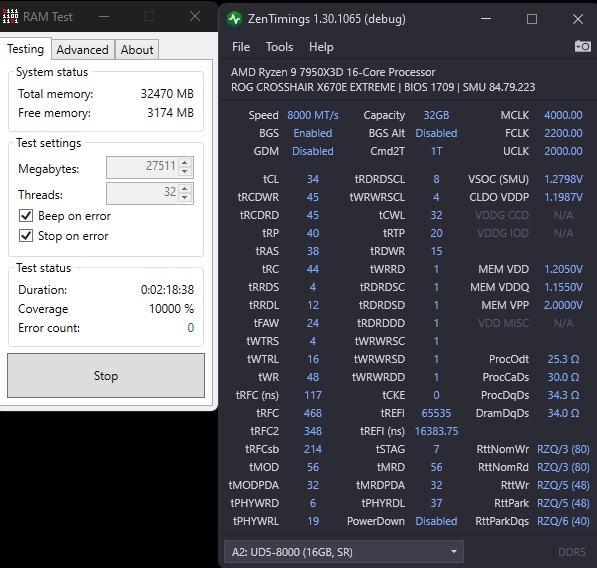Open the Tools menu in ZenTimings
The height and width of the screenshot is (568, 597).
[279, 47]
